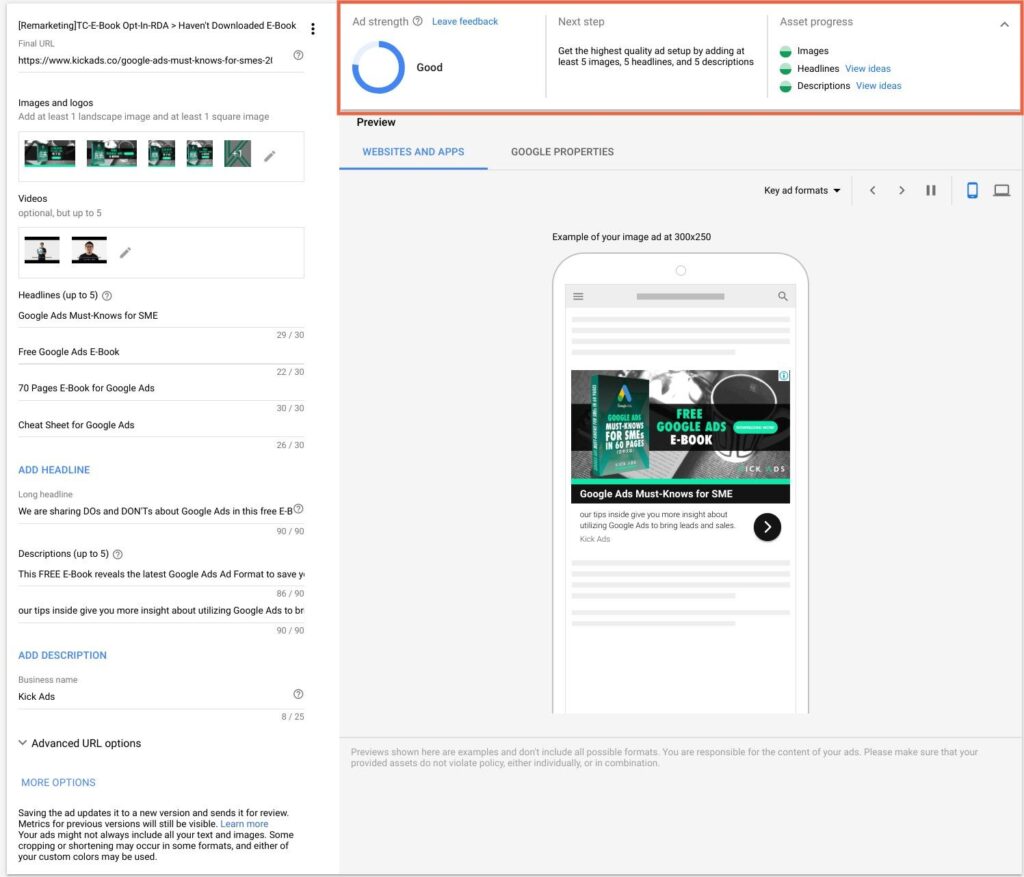
Task: Click the Free Google Ads E-Book ad image
Action: click(x=680, y=426)
